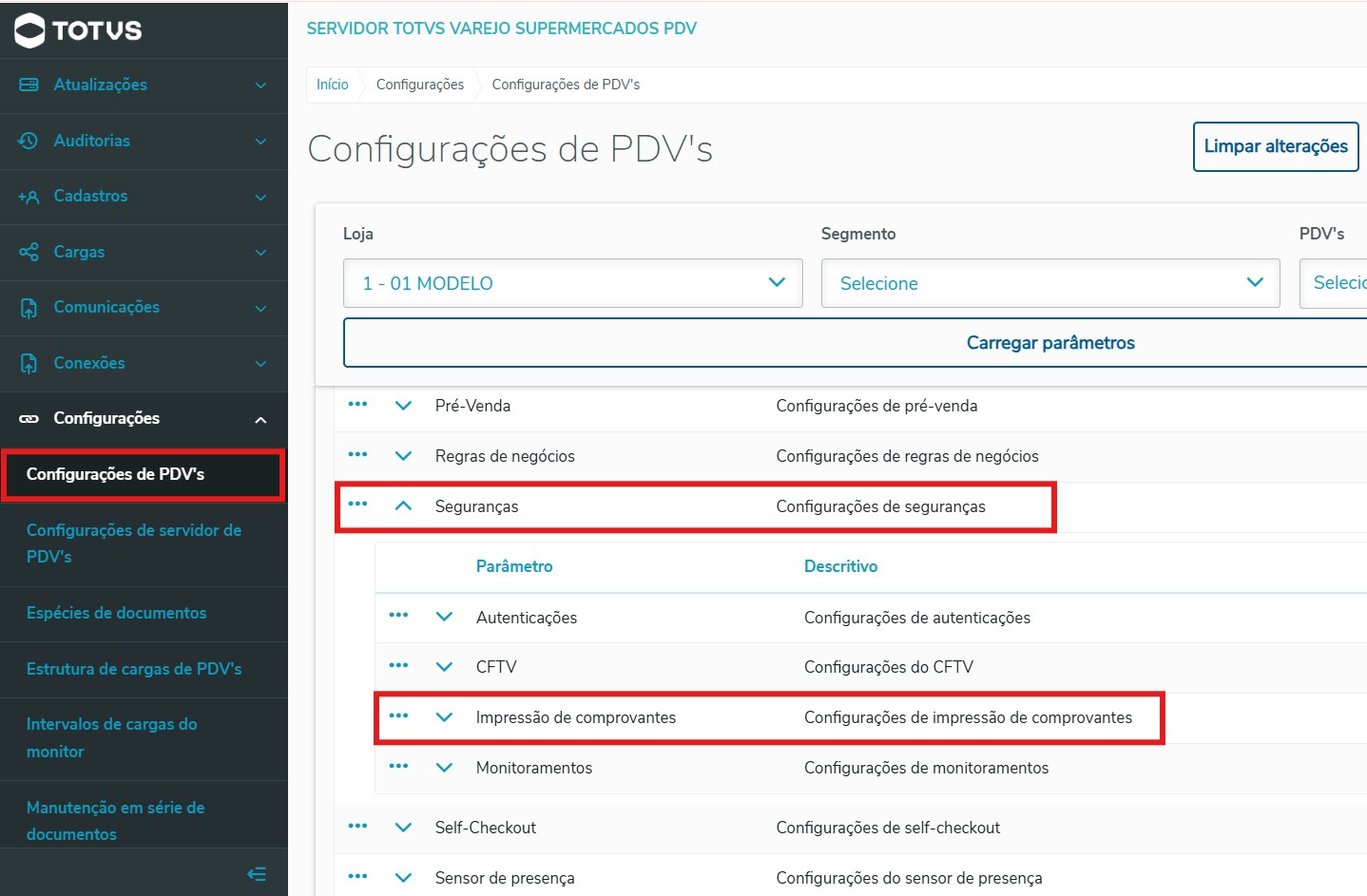This screenshot has height=896, width=1367.
Task: Click Configurações de autenticações text
Action: (916, 618)
